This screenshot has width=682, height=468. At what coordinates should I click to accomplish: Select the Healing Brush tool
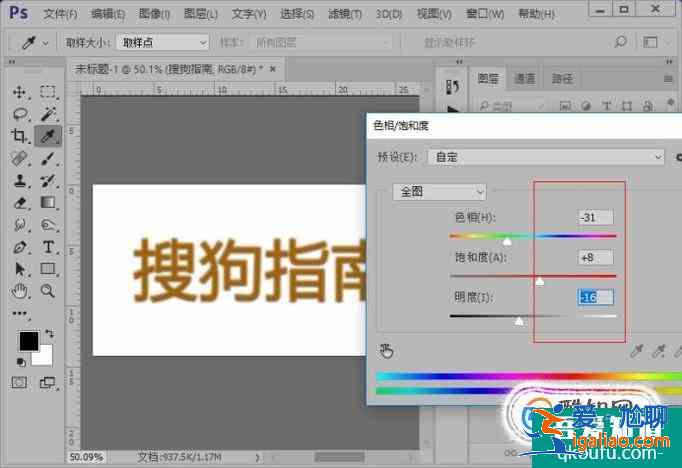point(19,158)
